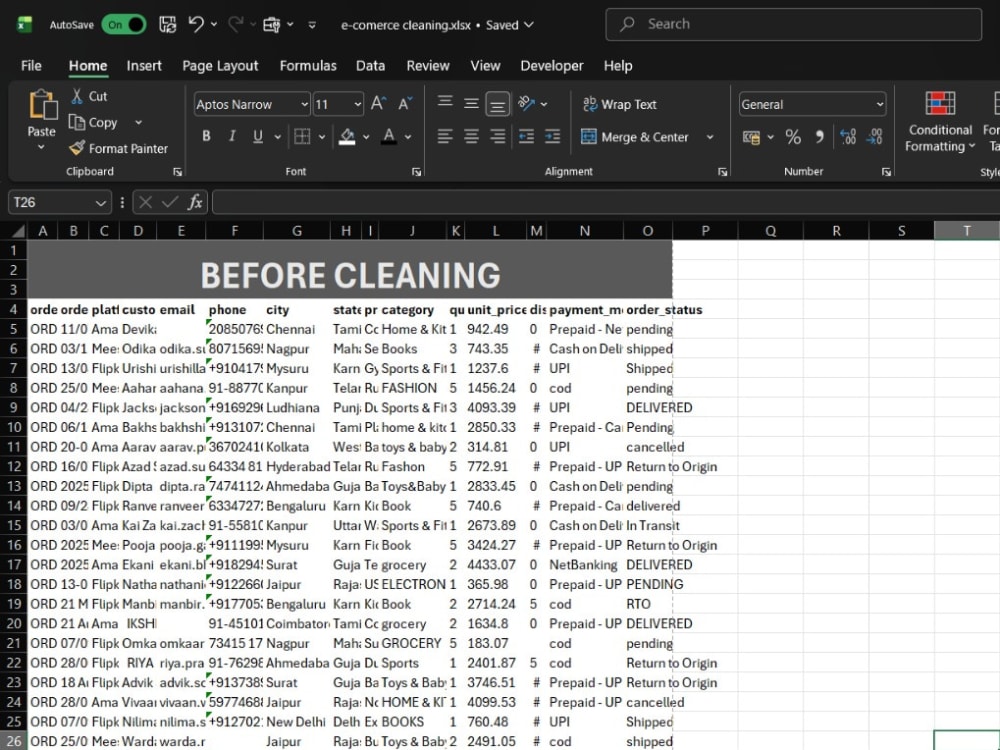The width and height of the screenshot is (1000, 750).
Task: Open Font settings dialog launcher
Action: tap(416, 172)
